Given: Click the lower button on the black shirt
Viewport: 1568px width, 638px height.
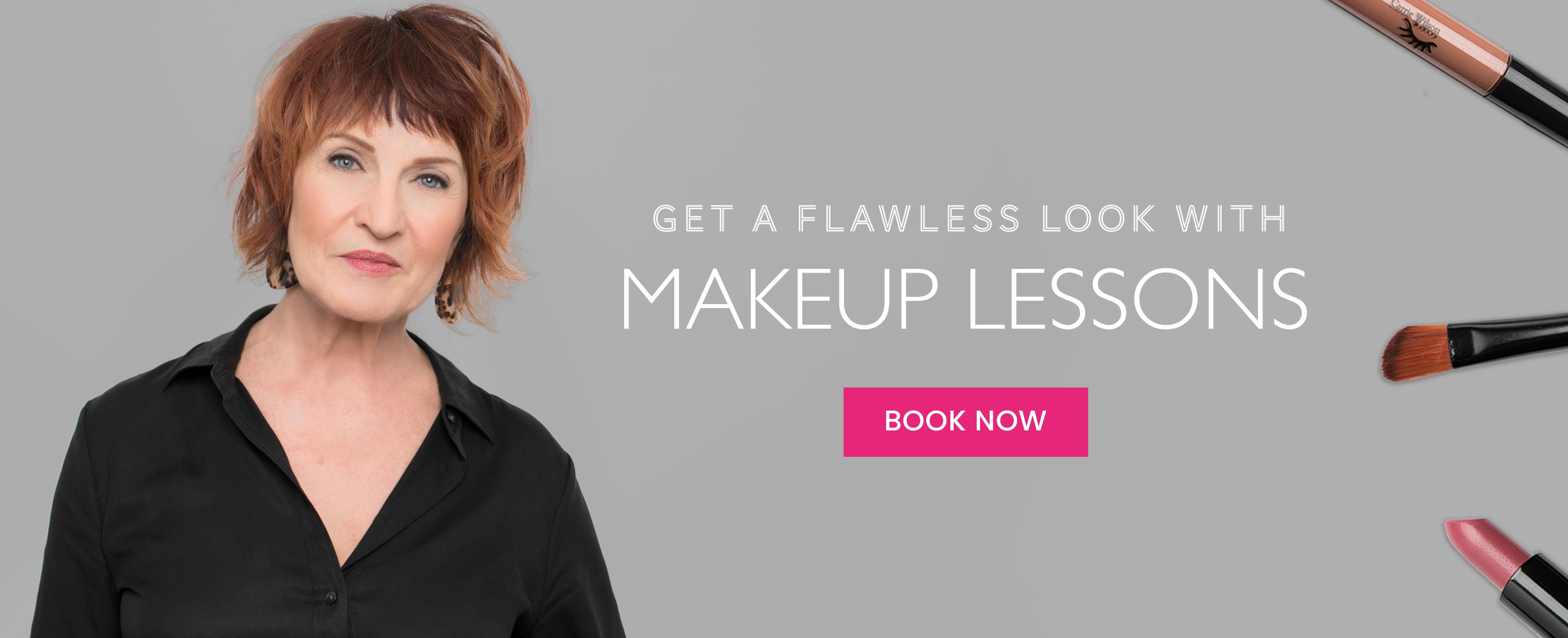Looking at the screenshot, I should pyautogui.click(x=331, y=597).
